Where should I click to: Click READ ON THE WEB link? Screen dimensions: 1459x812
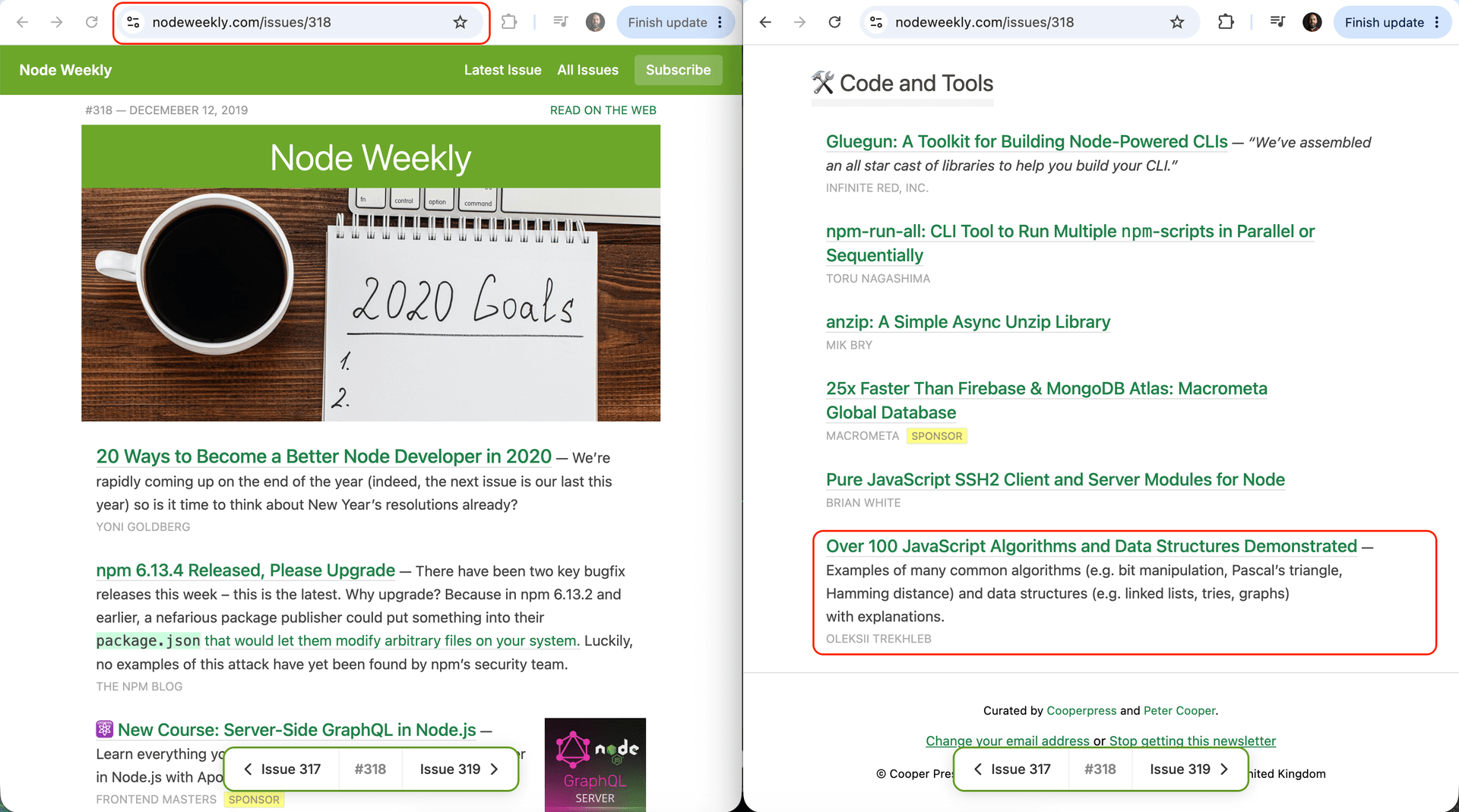pyautogui.click(x=603, y=110)
